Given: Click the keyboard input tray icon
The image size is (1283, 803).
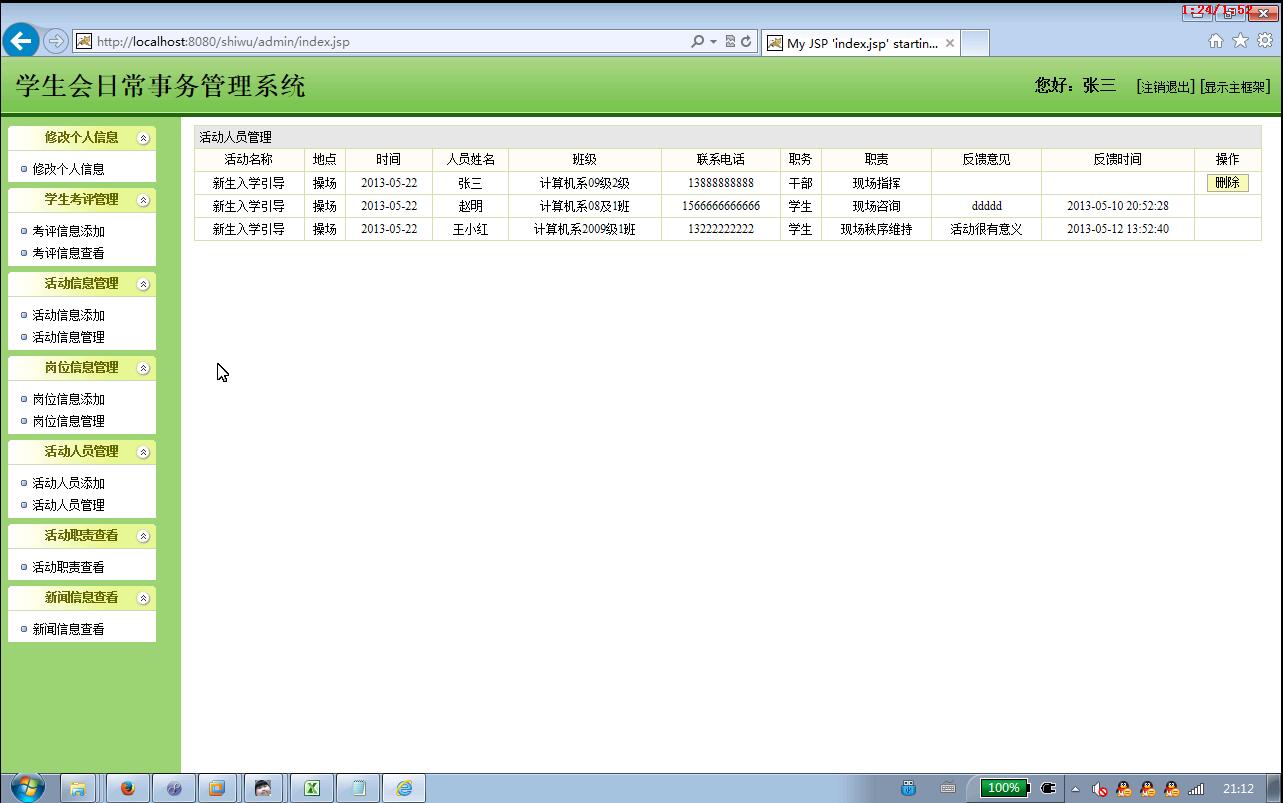Looking at the screenshot, I should pyautogui.click(x=948, y=788).
